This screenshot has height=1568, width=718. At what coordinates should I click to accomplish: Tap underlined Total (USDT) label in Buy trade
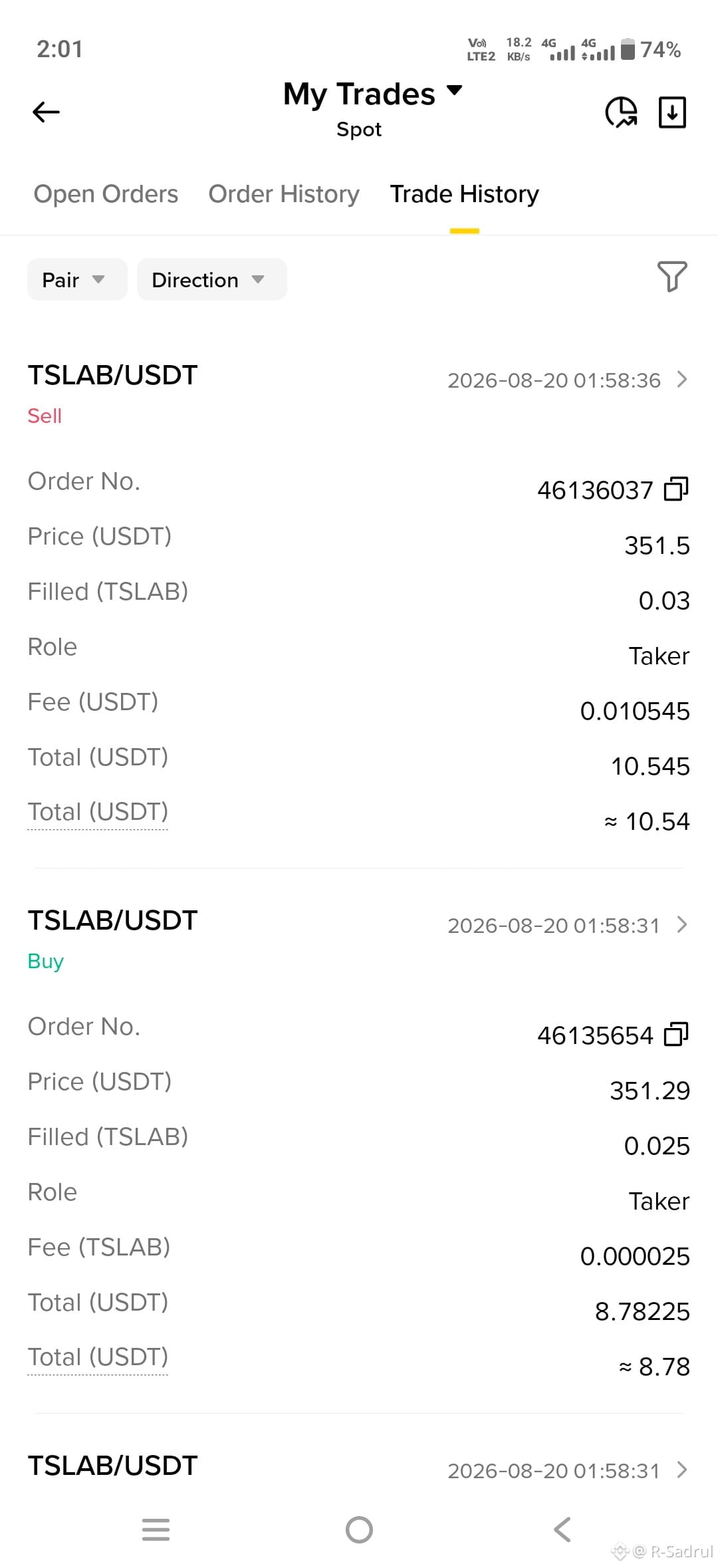pos(98,1357)
